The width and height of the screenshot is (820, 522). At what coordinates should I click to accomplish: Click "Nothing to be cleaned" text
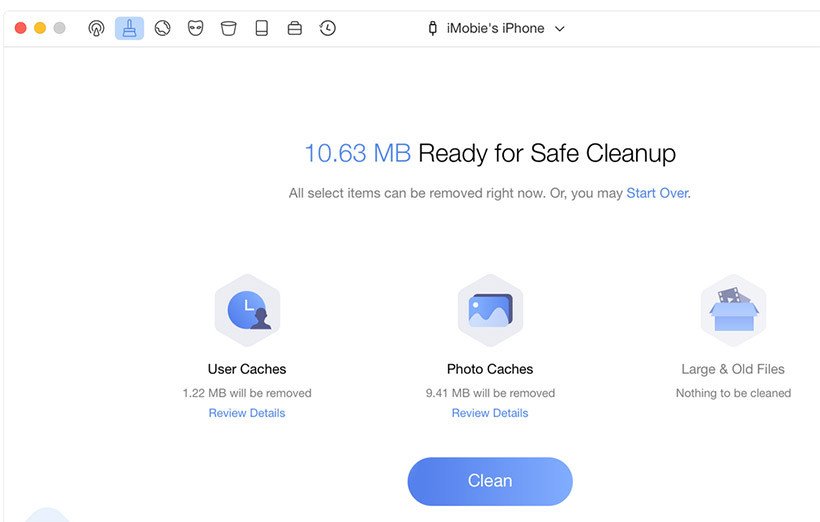tap(733, 393)
